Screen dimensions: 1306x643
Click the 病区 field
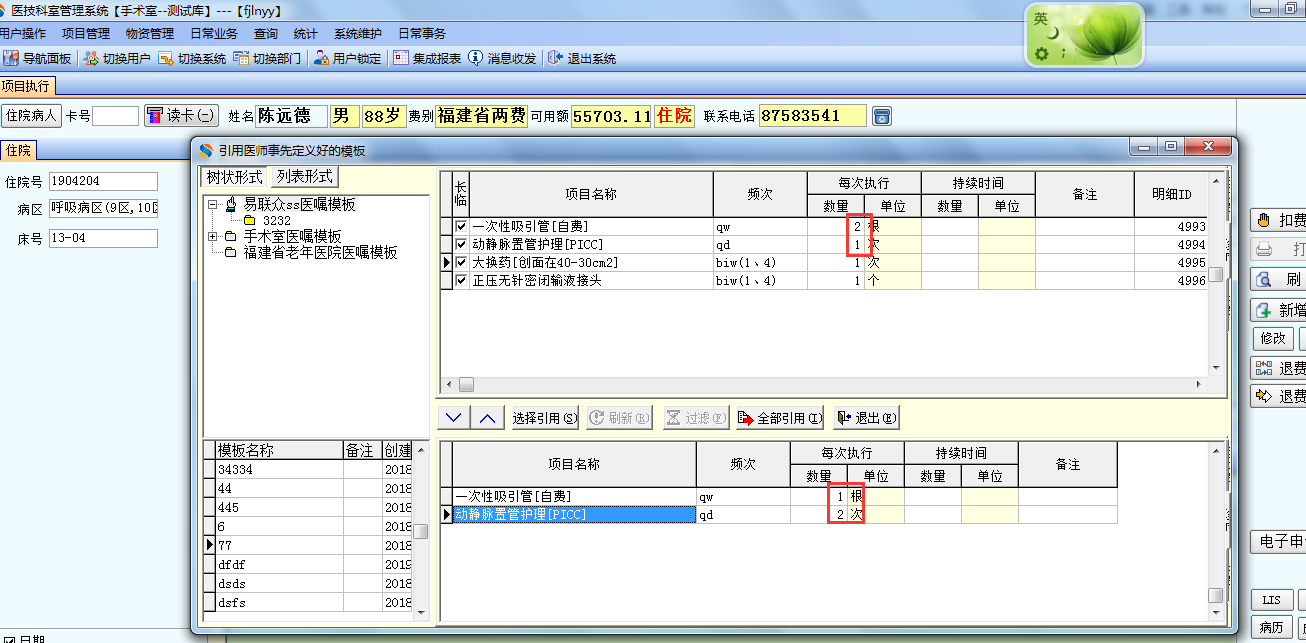(103, 208)
